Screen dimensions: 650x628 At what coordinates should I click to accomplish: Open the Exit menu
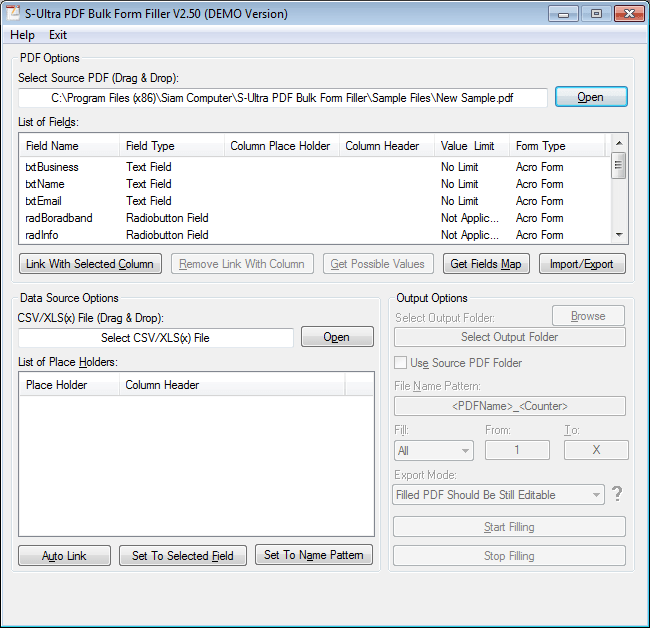[58, 35]
